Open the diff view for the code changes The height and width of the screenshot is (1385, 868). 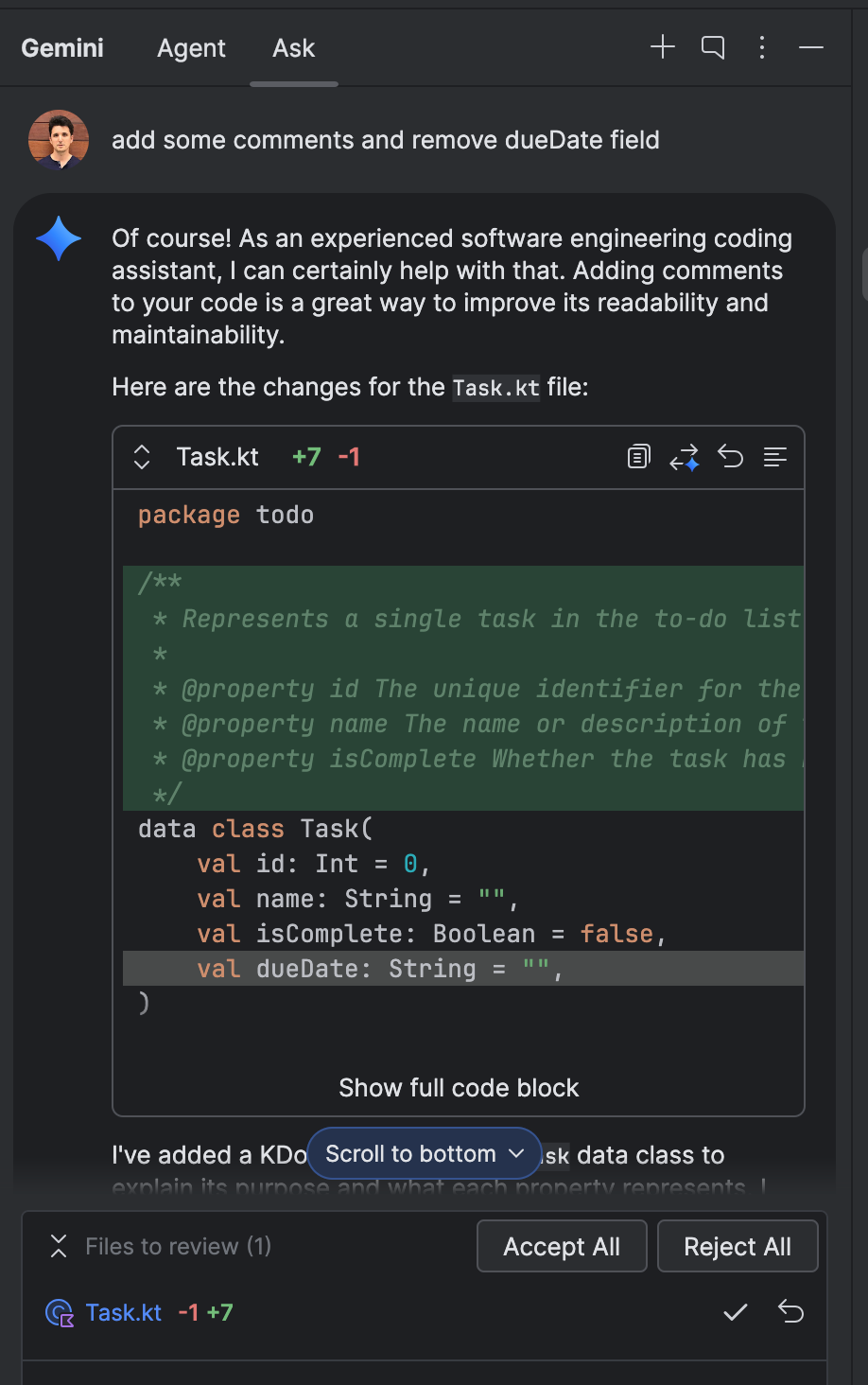click(x=685, y=456)
